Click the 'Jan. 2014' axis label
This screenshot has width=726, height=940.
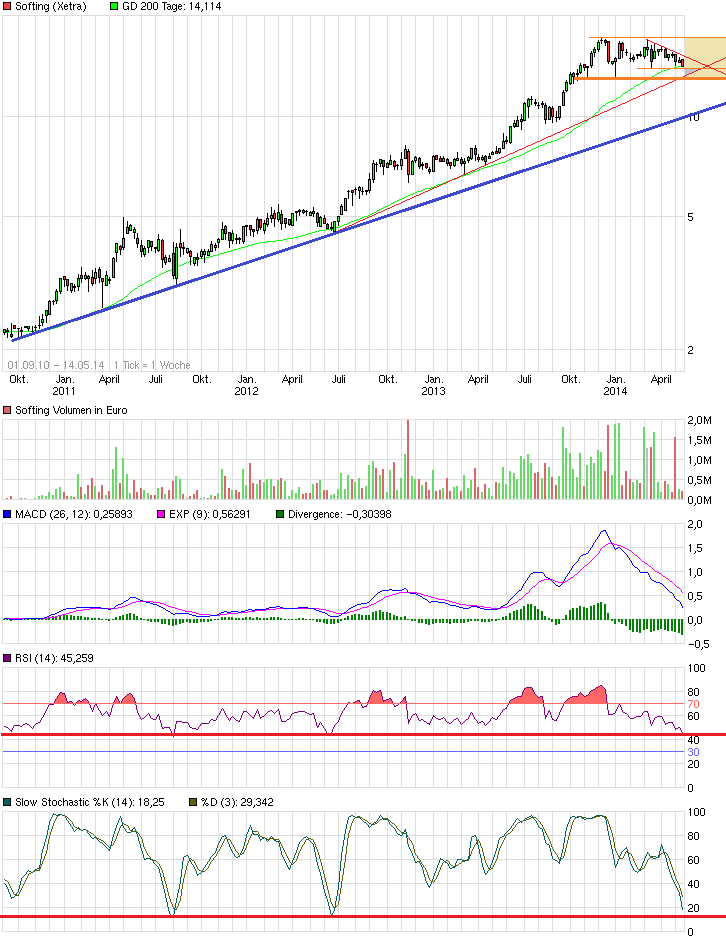click(615, 385)
